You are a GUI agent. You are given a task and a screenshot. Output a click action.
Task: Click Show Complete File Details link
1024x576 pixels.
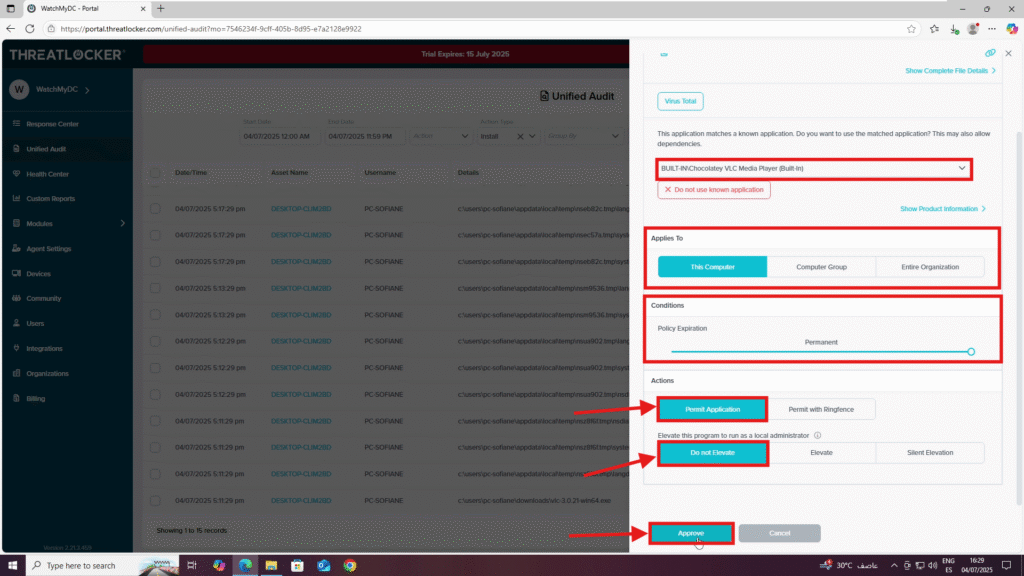click(950, 71)
